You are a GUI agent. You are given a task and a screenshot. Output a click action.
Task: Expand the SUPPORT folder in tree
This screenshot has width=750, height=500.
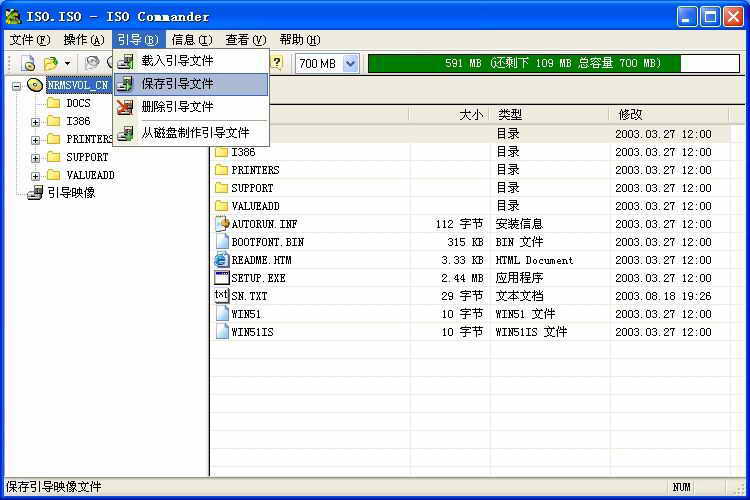36,158
